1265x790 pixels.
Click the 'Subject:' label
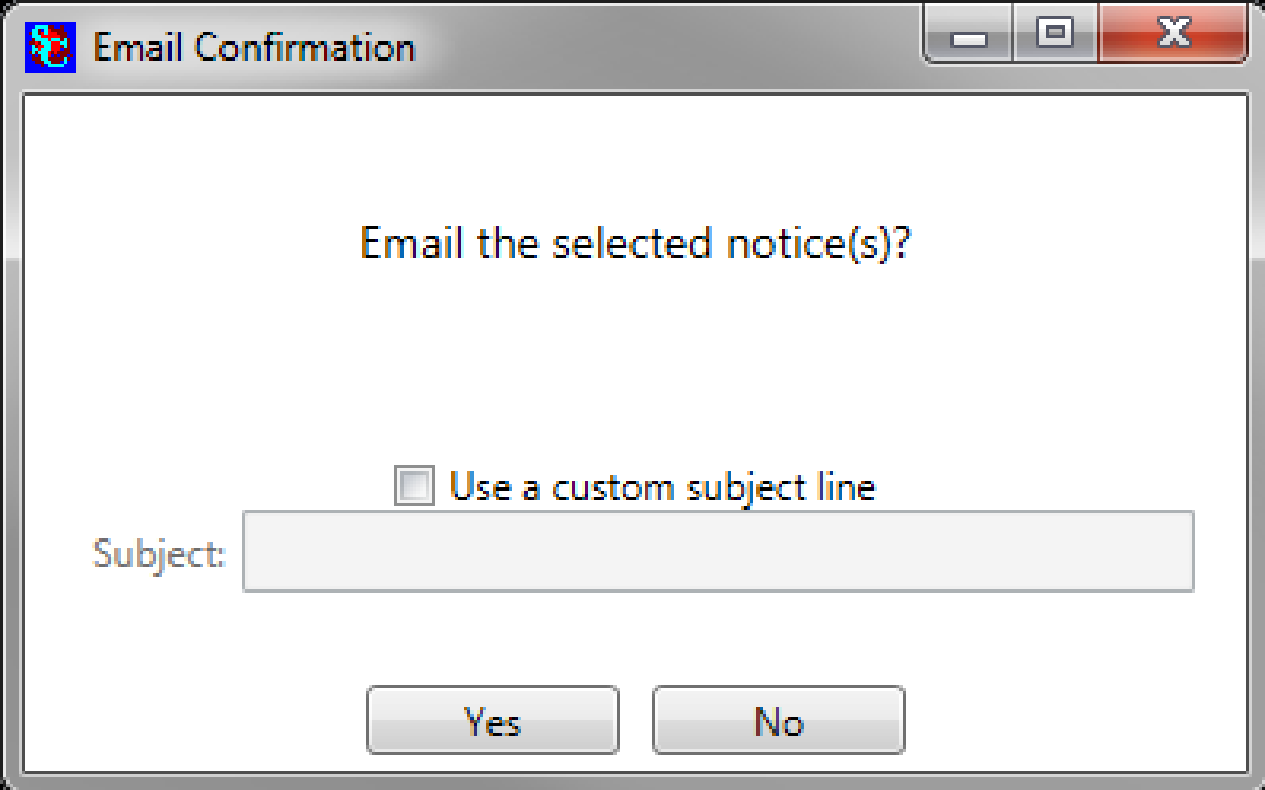159,552
